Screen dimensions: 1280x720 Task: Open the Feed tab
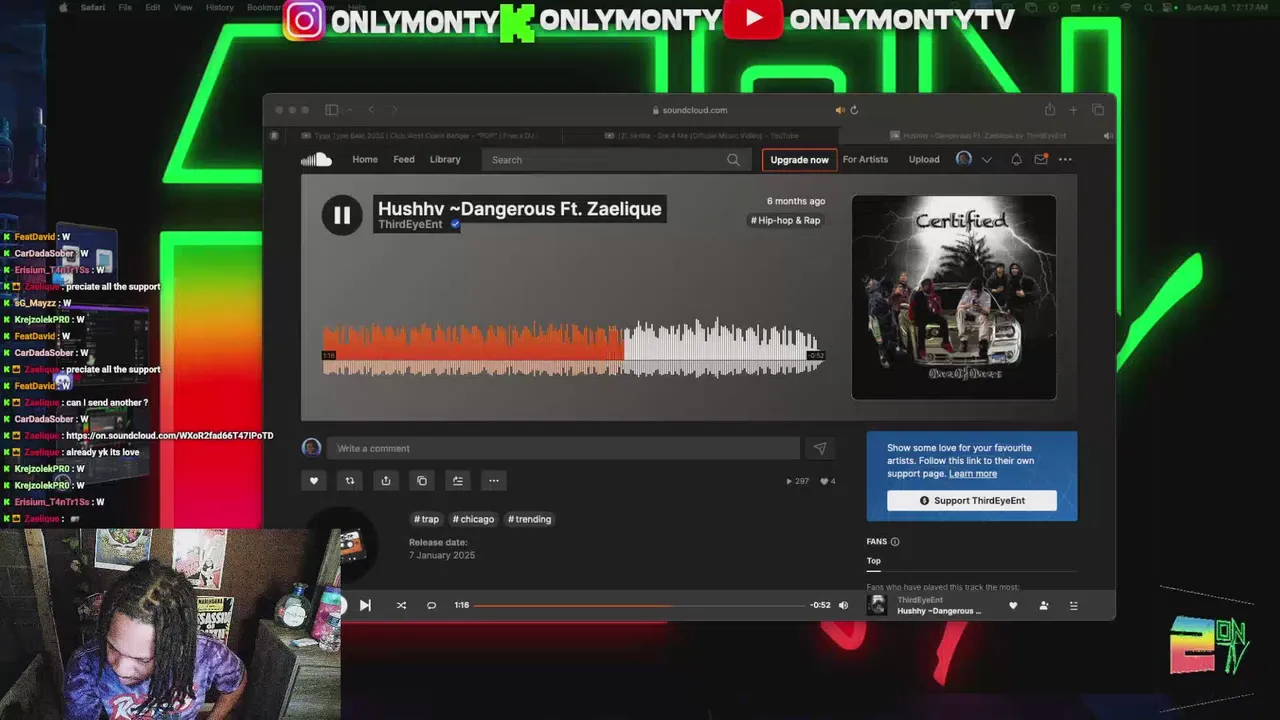(x=404, y=160)
